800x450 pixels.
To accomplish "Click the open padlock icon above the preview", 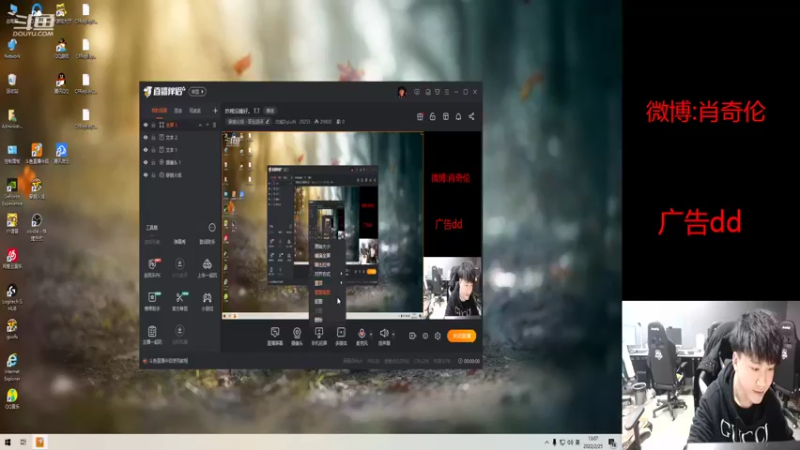I will [433, 116].
